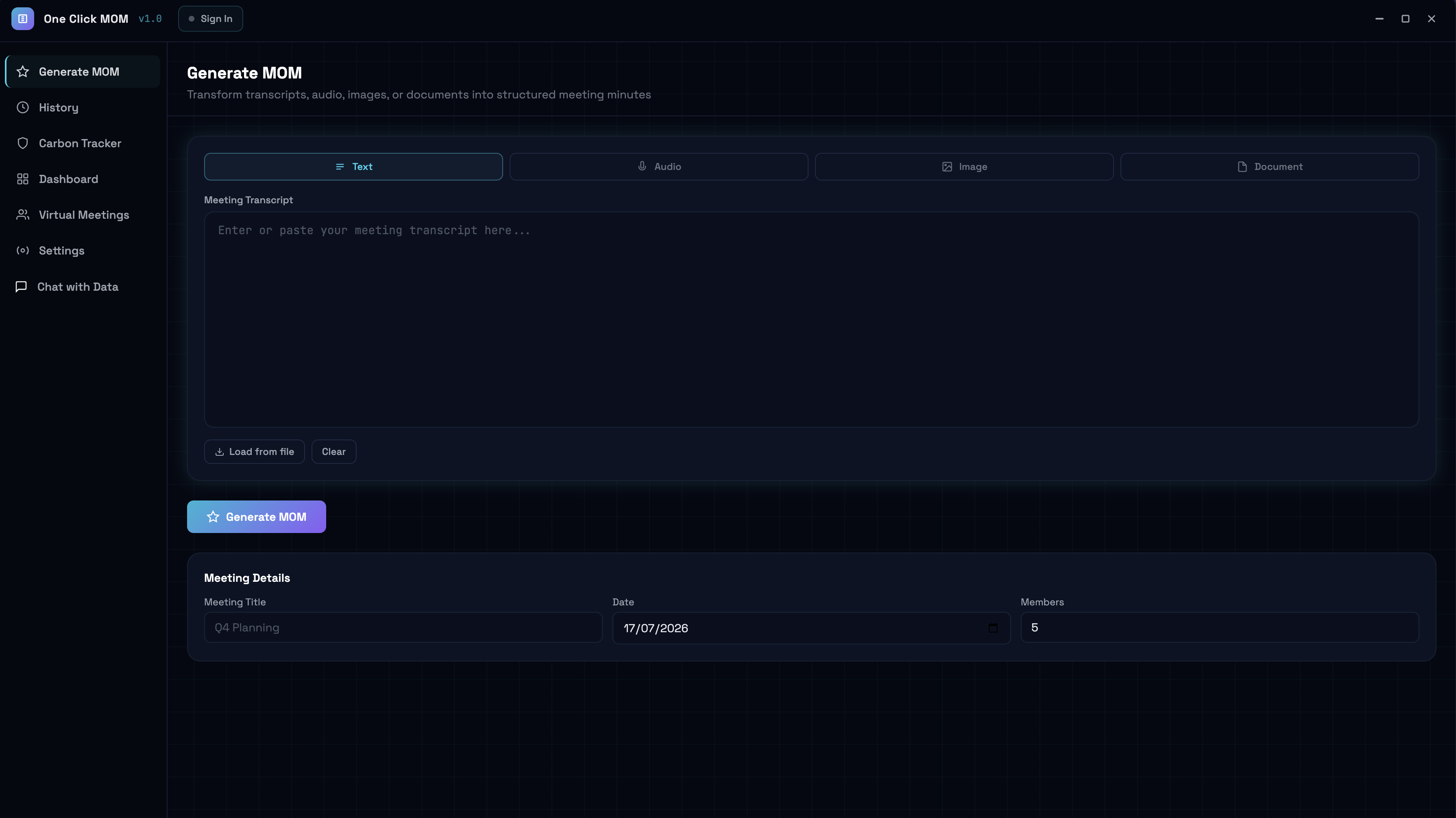Clear the meeting transcript
This screenshot has height=818, width=1456.
pyautogui.click(x=333, y=451)
